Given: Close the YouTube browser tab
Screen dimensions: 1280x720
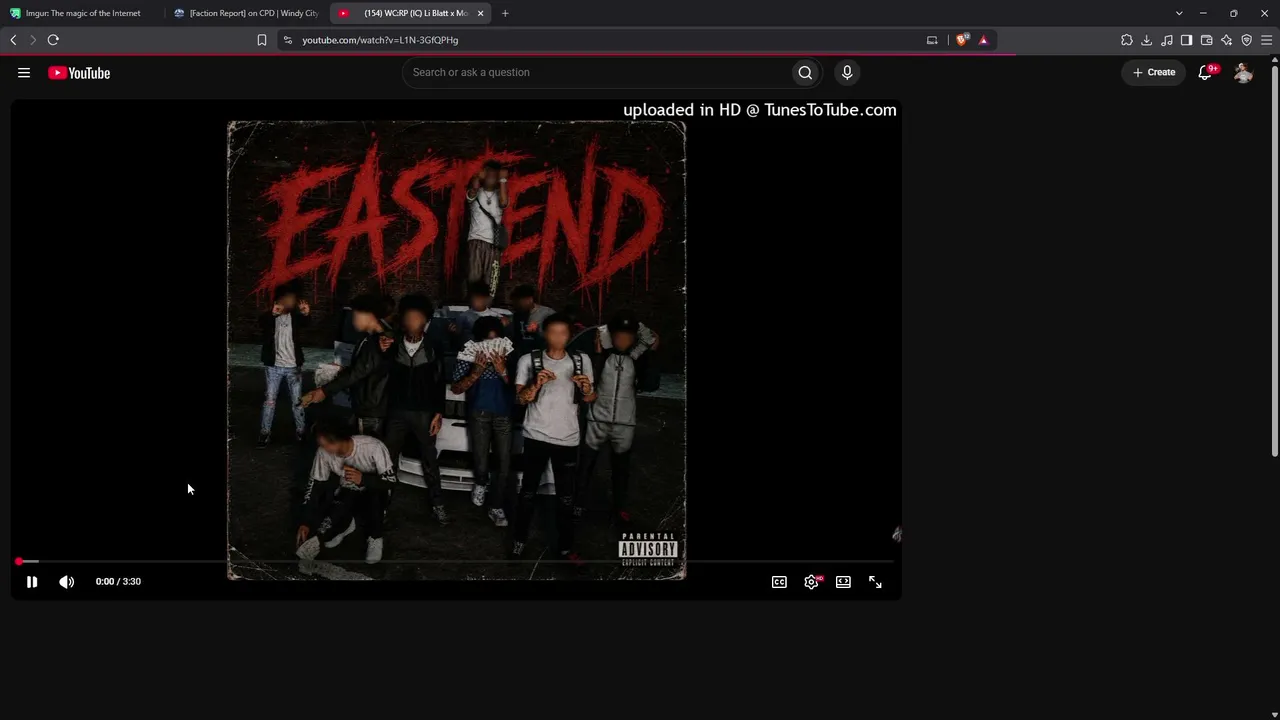Looking at the screenshot, I should point(481,13).
